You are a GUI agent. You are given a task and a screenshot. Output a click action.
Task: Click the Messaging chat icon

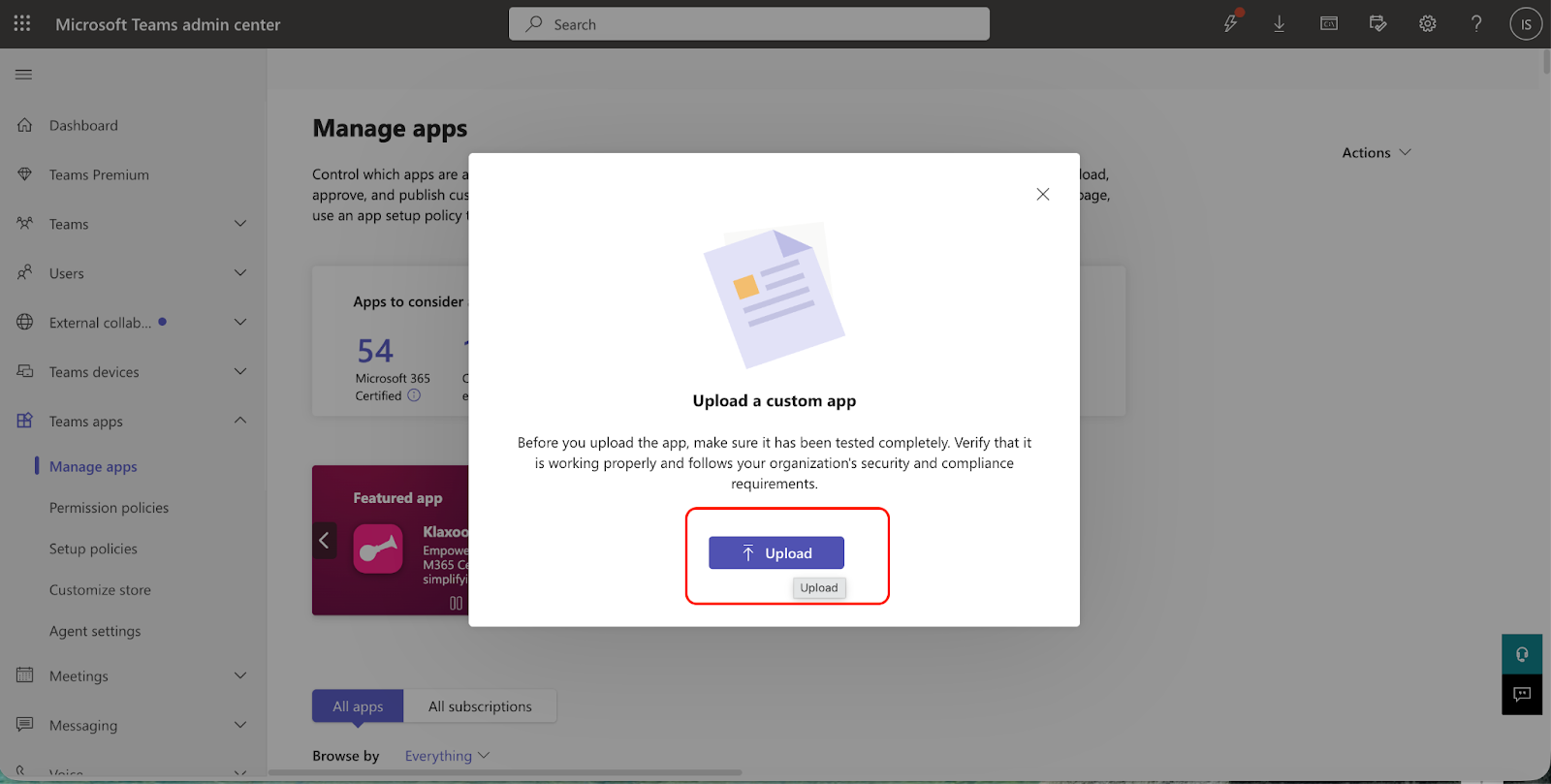click(x=25, y=725)
